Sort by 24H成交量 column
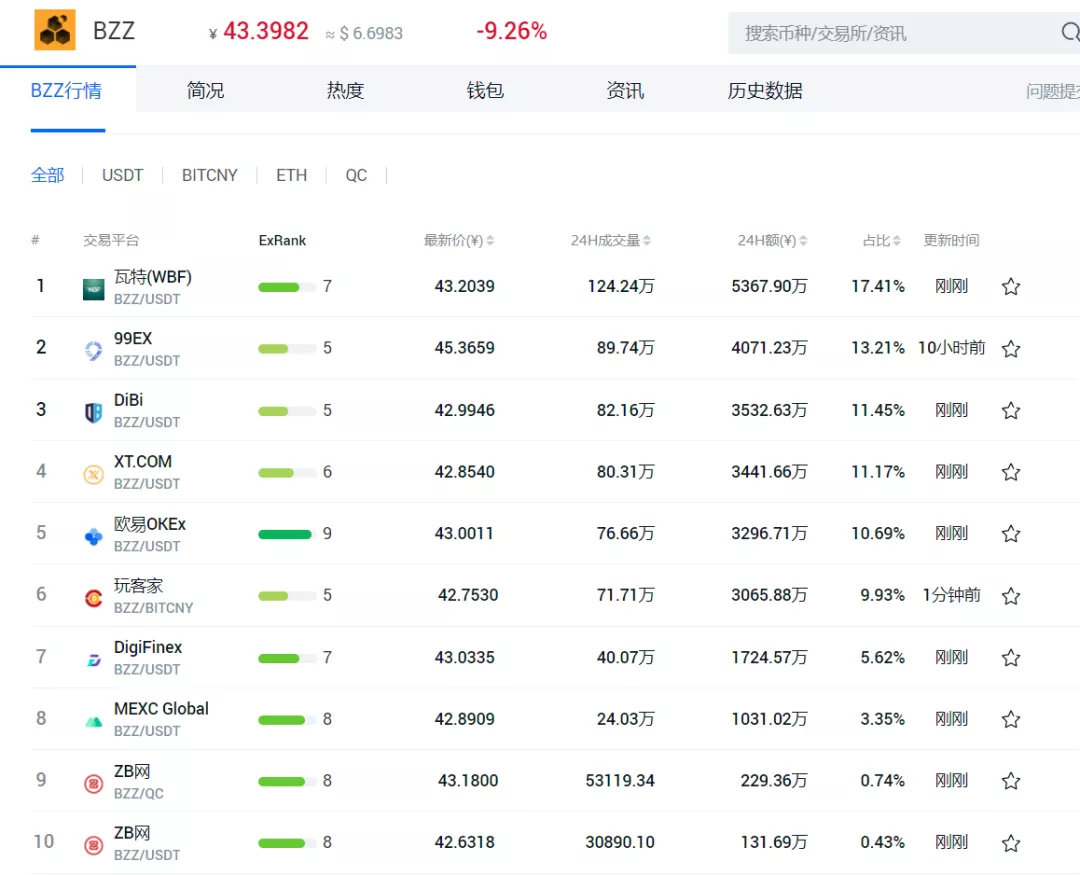The image size is (1080, 875). click(610, 240)
